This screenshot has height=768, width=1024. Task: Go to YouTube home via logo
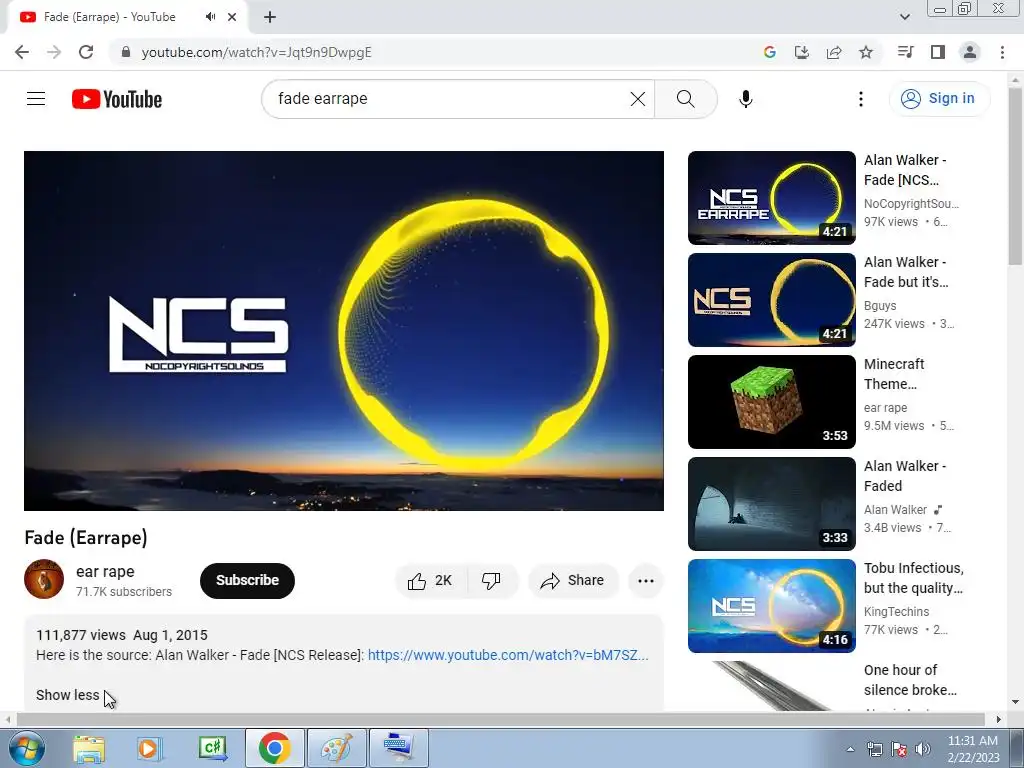(117, 99)
